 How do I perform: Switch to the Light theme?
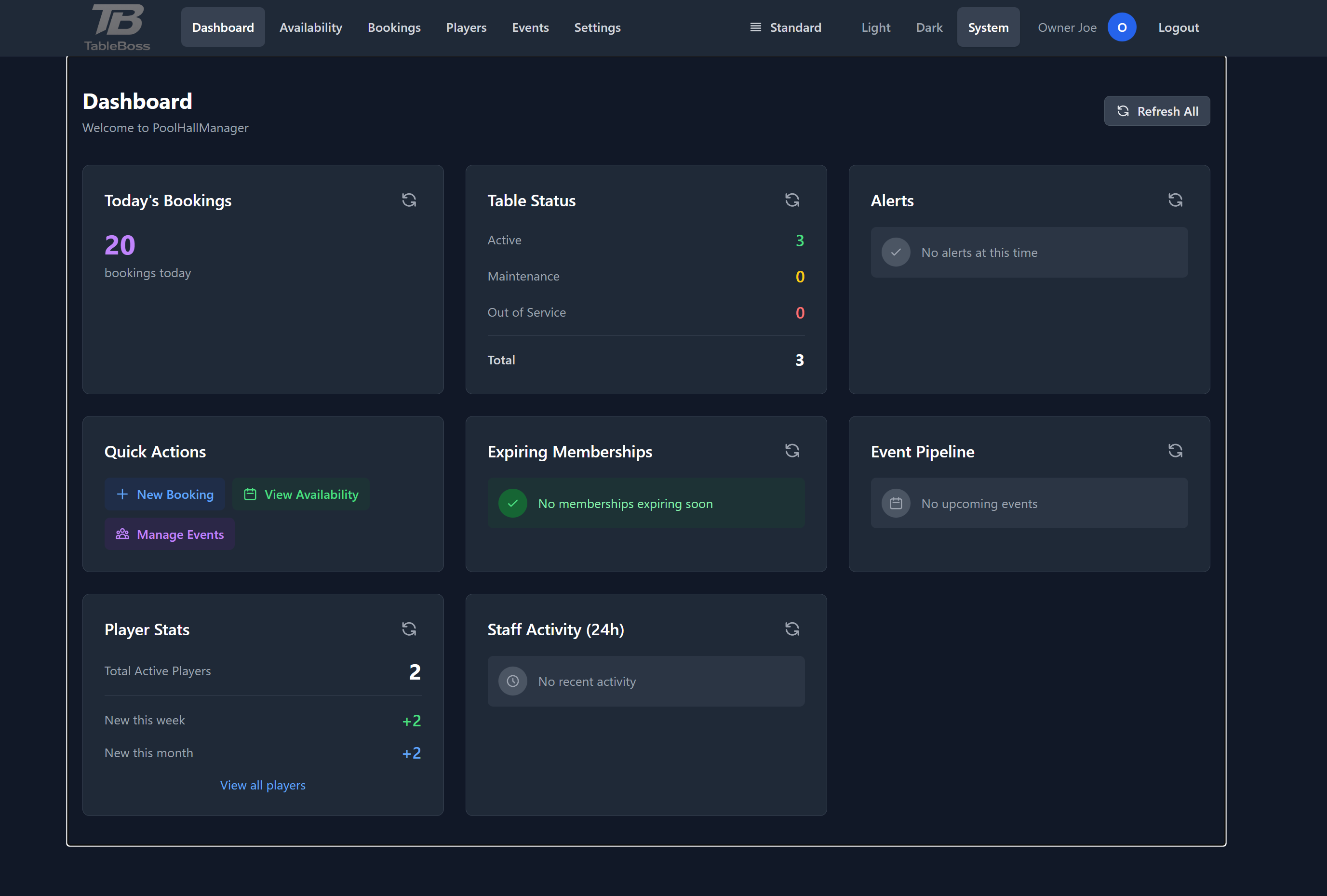point(875,27)
